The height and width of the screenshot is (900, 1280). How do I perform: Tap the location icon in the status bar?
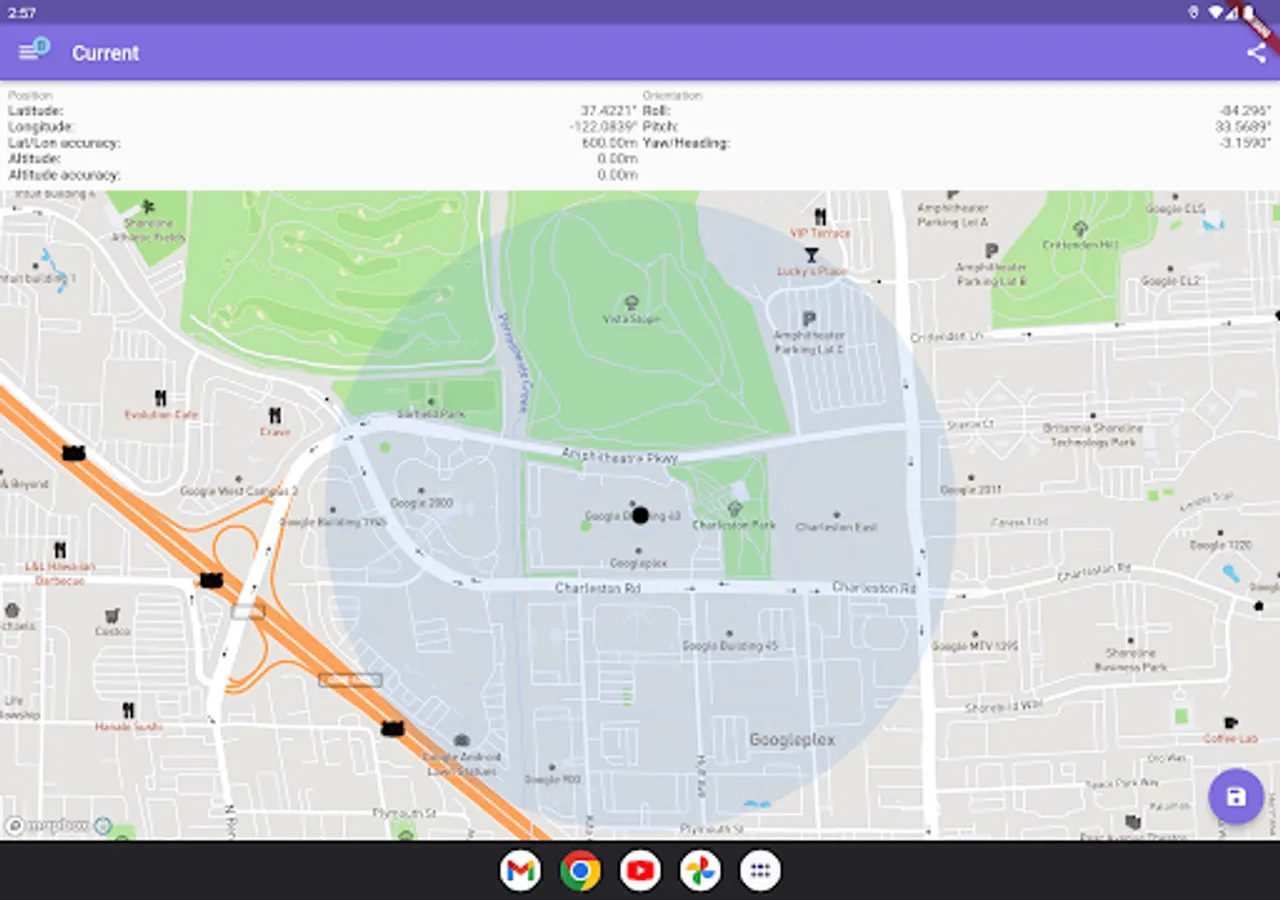tap(1193, 12)
